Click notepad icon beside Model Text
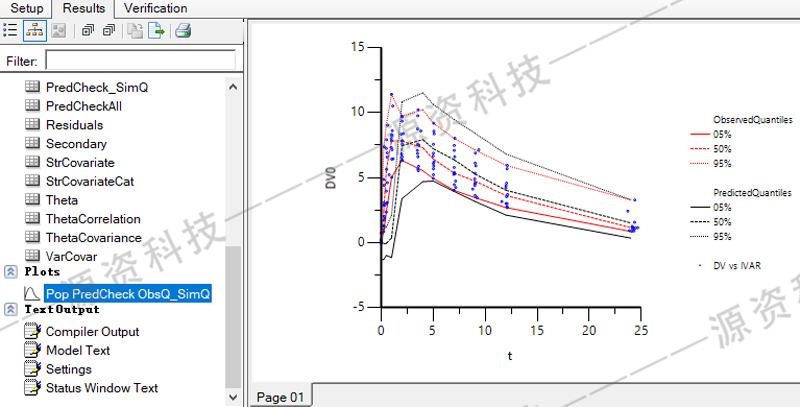The width and height of the screenshot is (800, 407). coord(32,350)
